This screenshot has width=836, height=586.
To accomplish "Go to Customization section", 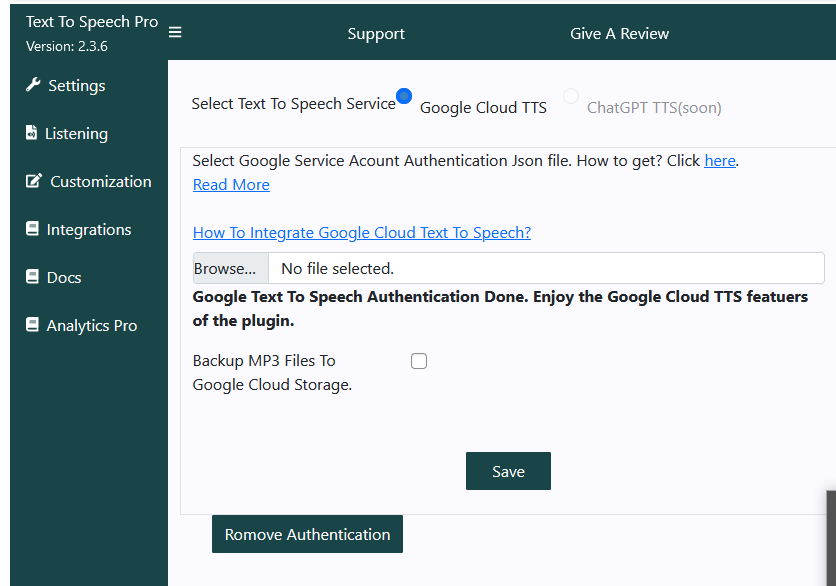I will pos(101,182).
